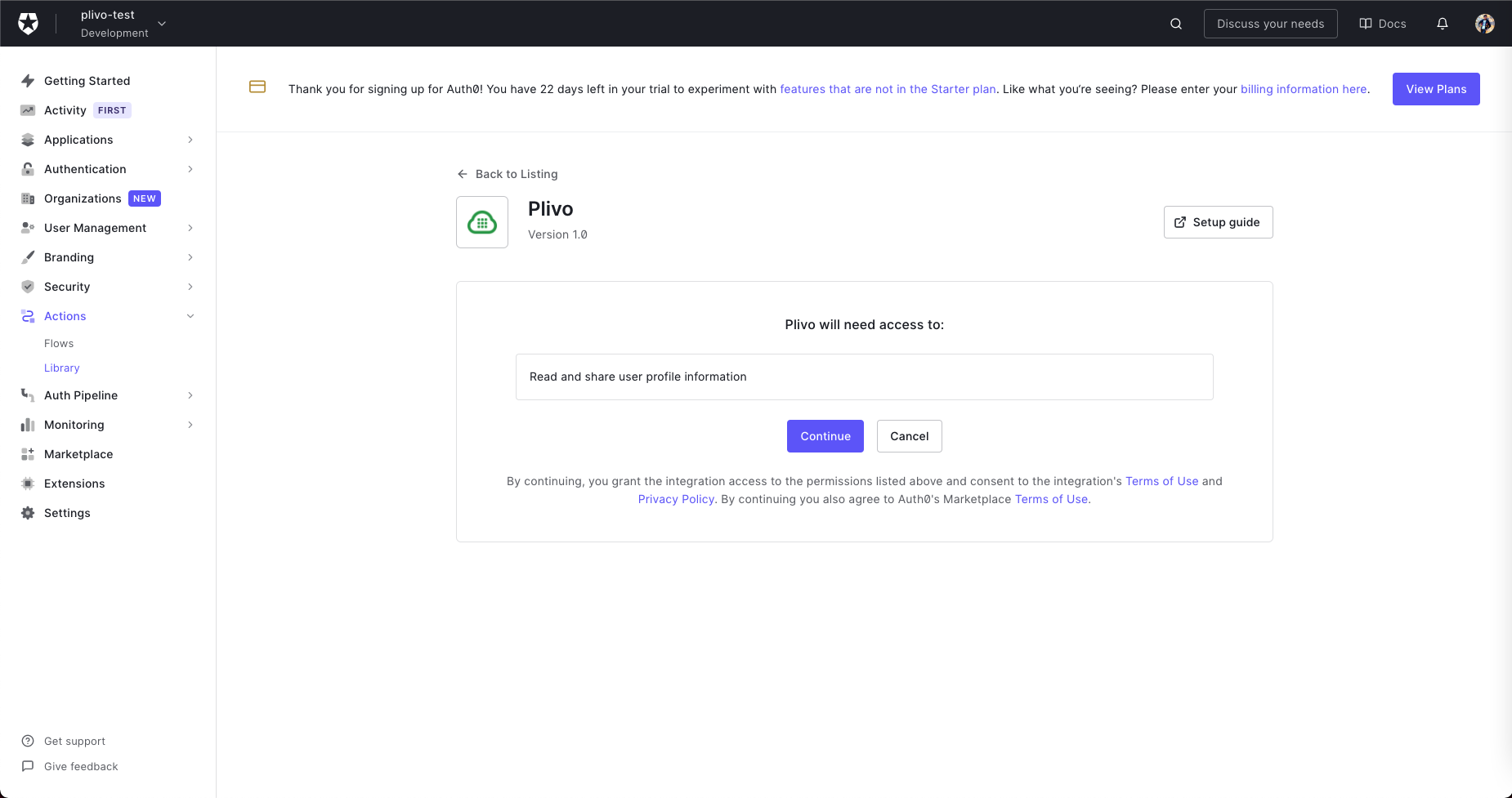Image resolution: width=1512 pixels, height=798 pixels.
Task: Click the Settings gear icon in sidebar
Action: (28, 513)
